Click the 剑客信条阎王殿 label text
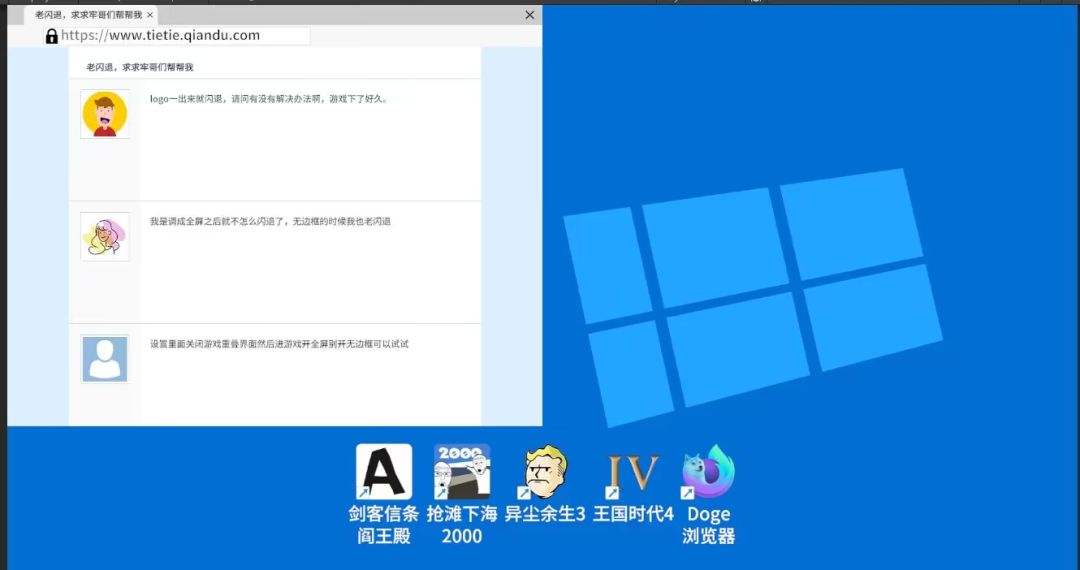1080x570 pixels. [384, 525]
